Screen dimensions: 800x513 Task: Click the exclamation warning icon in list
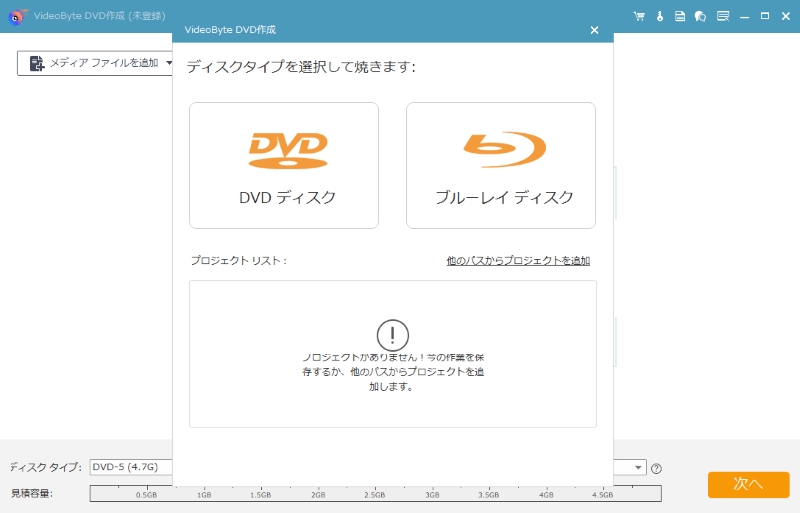click(393, 335)
